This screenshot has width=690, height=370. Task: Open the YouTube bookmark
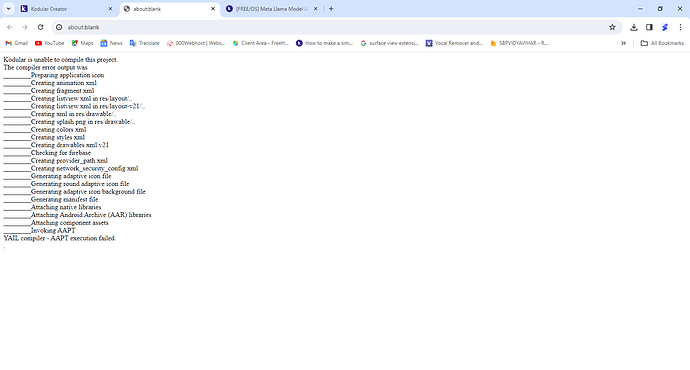pyautogui.click(x=49, y=43)
